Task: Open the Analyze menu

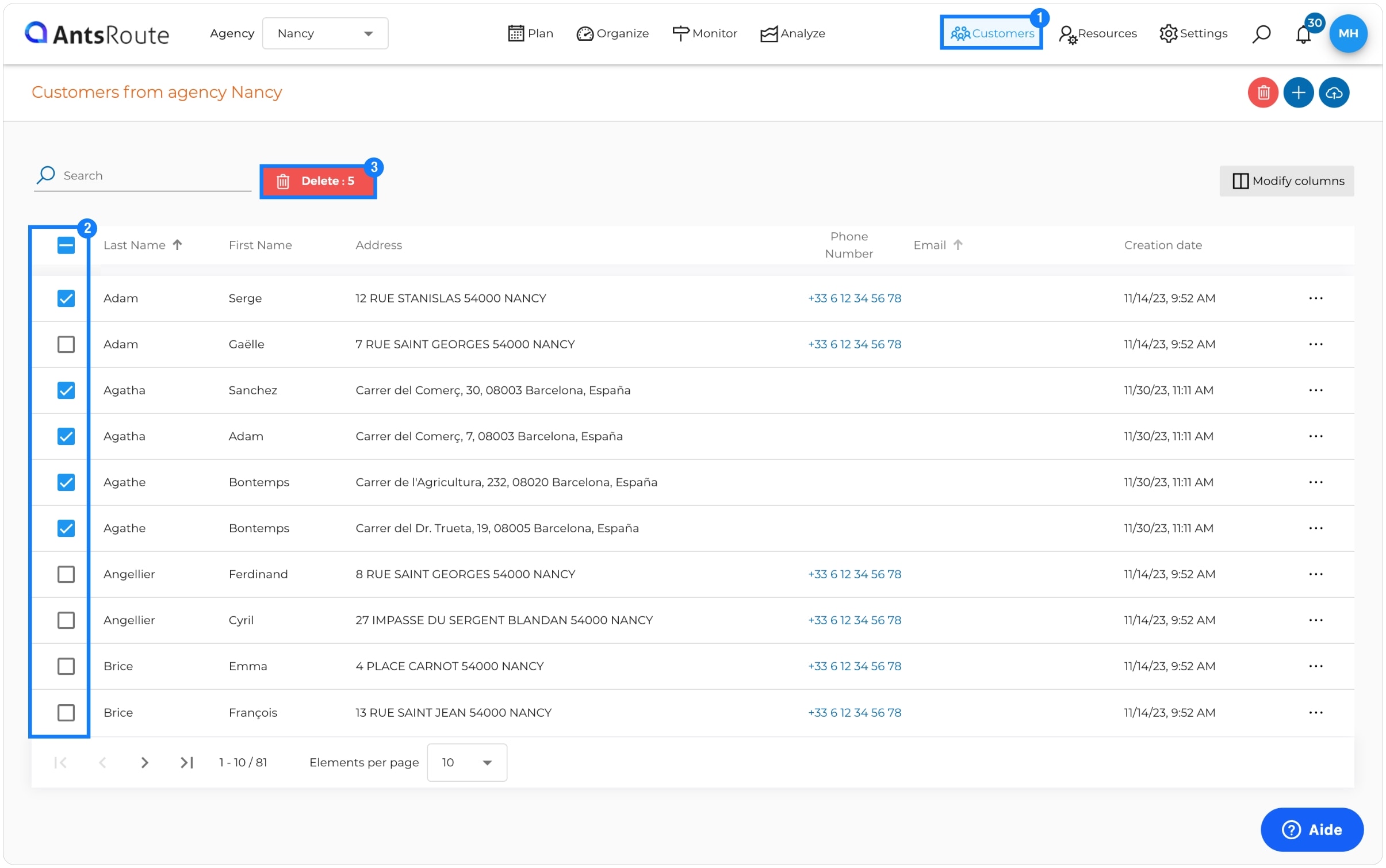Action: tap(792, 33)
